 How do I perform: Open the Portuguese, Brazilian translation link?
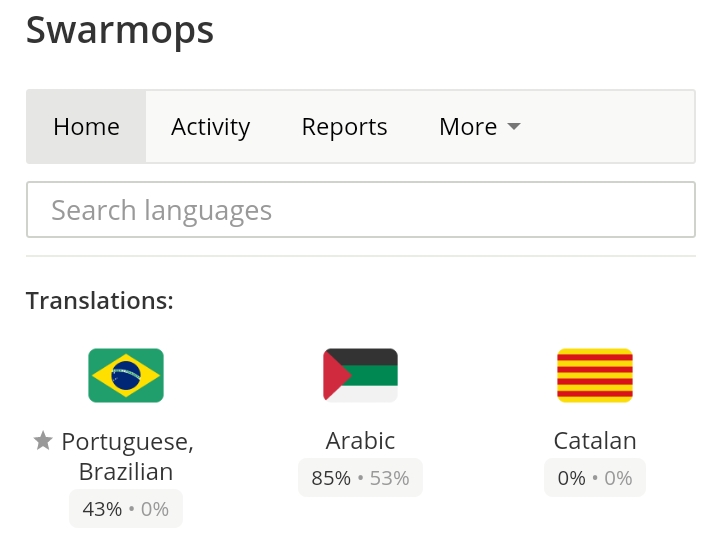(x=127, y=457)
